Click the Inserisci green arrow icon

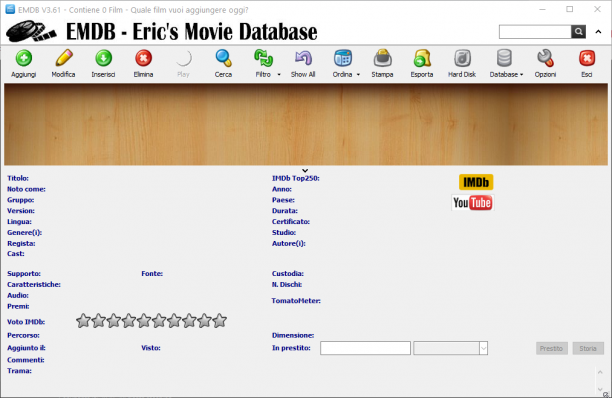tap(103, 58)
